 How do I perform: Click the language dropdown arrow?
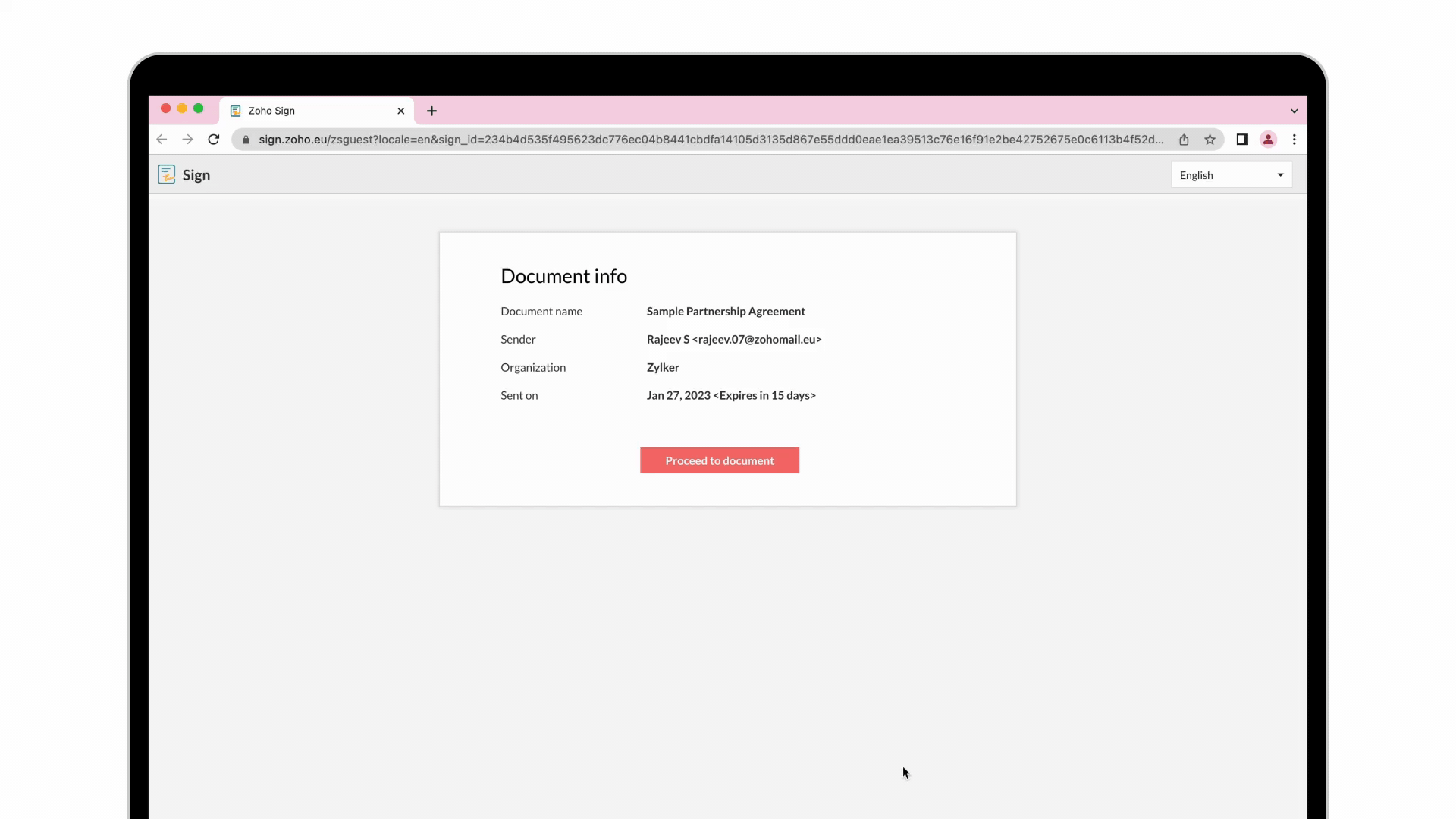click(x=1280, y=175)
